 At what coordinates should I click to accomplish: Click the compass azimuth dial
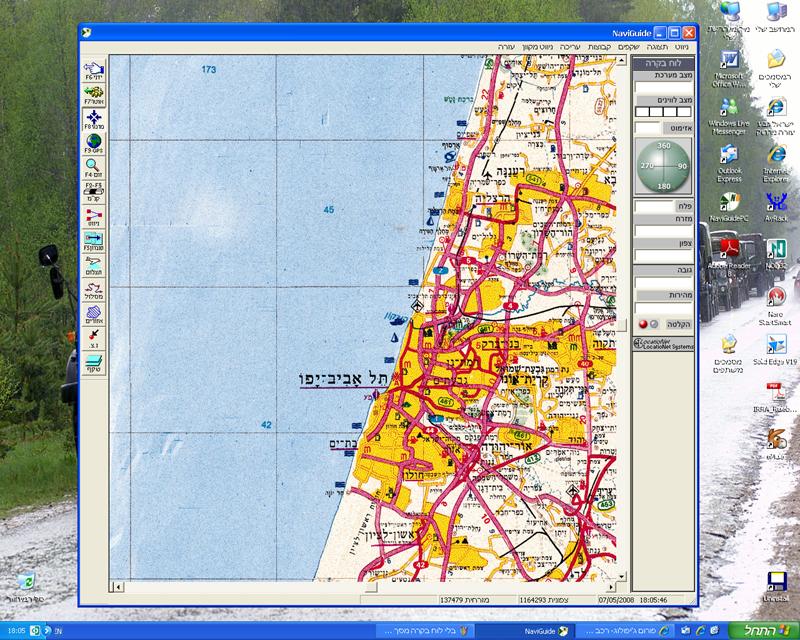coord(663,165)
